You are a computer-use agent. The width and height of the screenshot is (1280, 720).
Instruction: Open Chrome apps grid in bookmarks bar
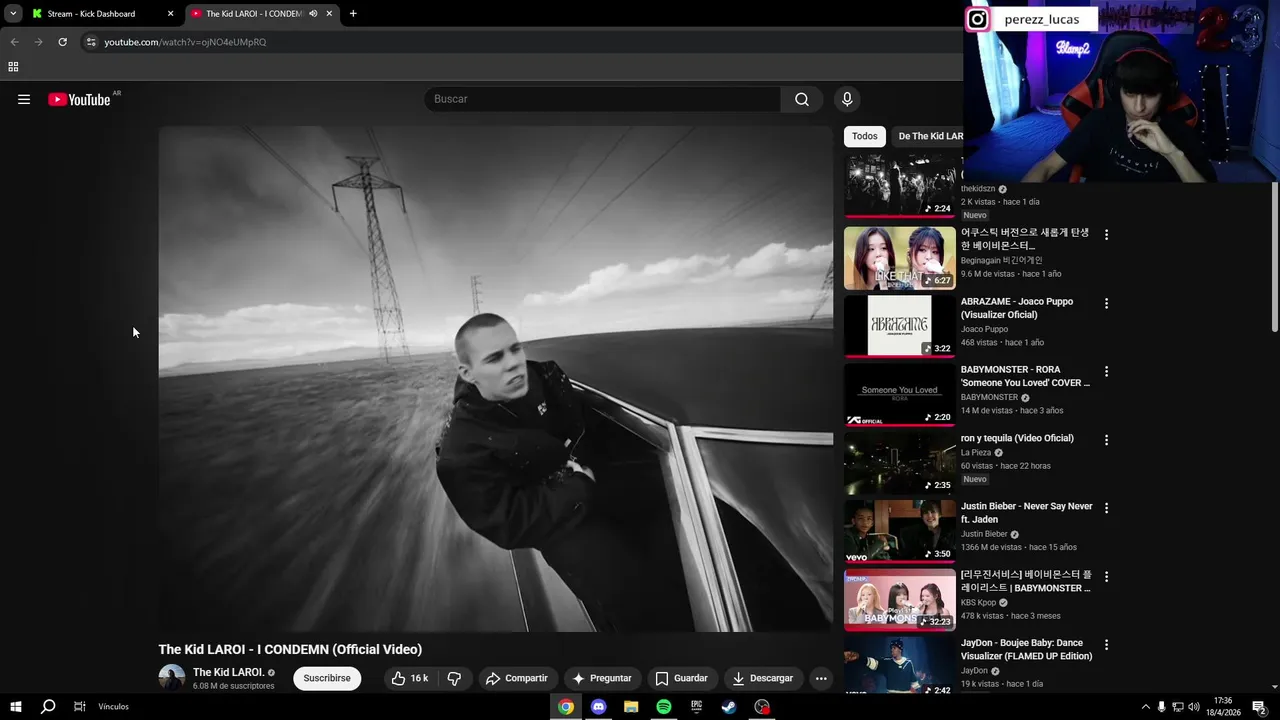coord(13,67)
